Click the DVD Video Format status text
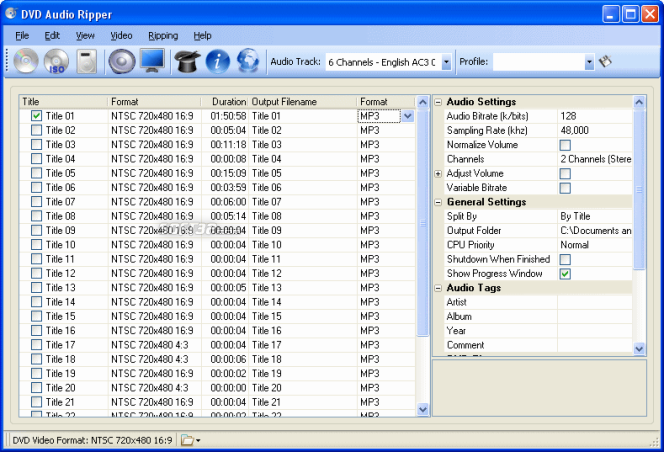This screenshot has width=664, height=452. (92, 440)
